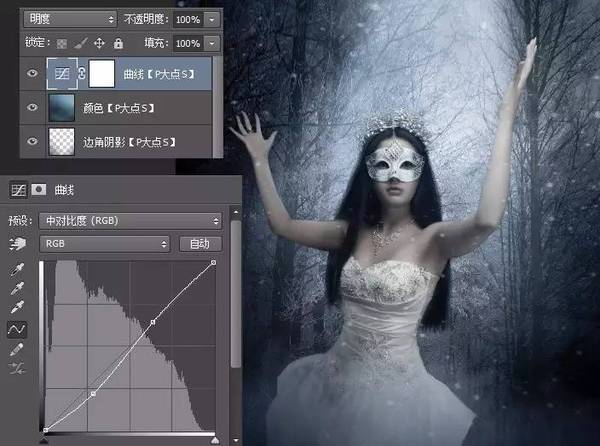Click the curves properties icon in the panel header

pyautogui.click(x=18, y=190)
